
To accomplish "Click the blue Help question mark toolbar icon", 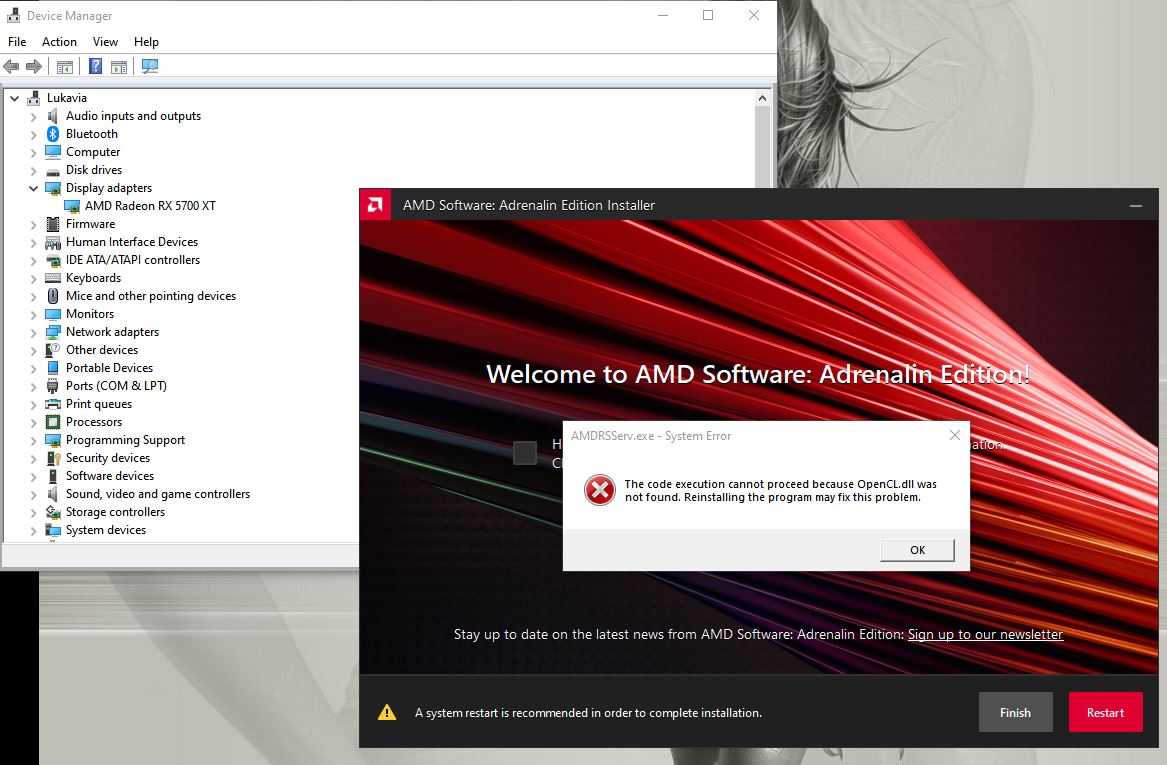I will tap(95, 66).
